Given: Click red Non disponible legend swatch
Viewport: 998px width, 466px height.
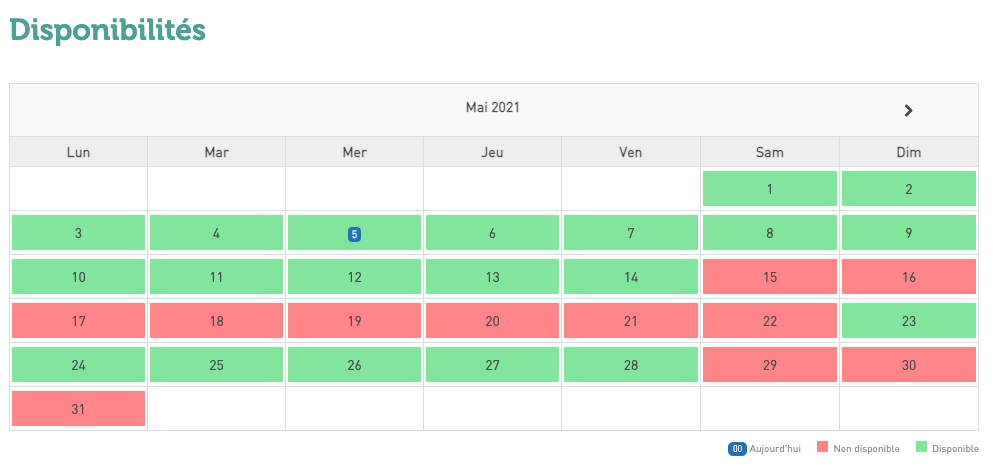Looking at the screenshot, I should 823,449.
